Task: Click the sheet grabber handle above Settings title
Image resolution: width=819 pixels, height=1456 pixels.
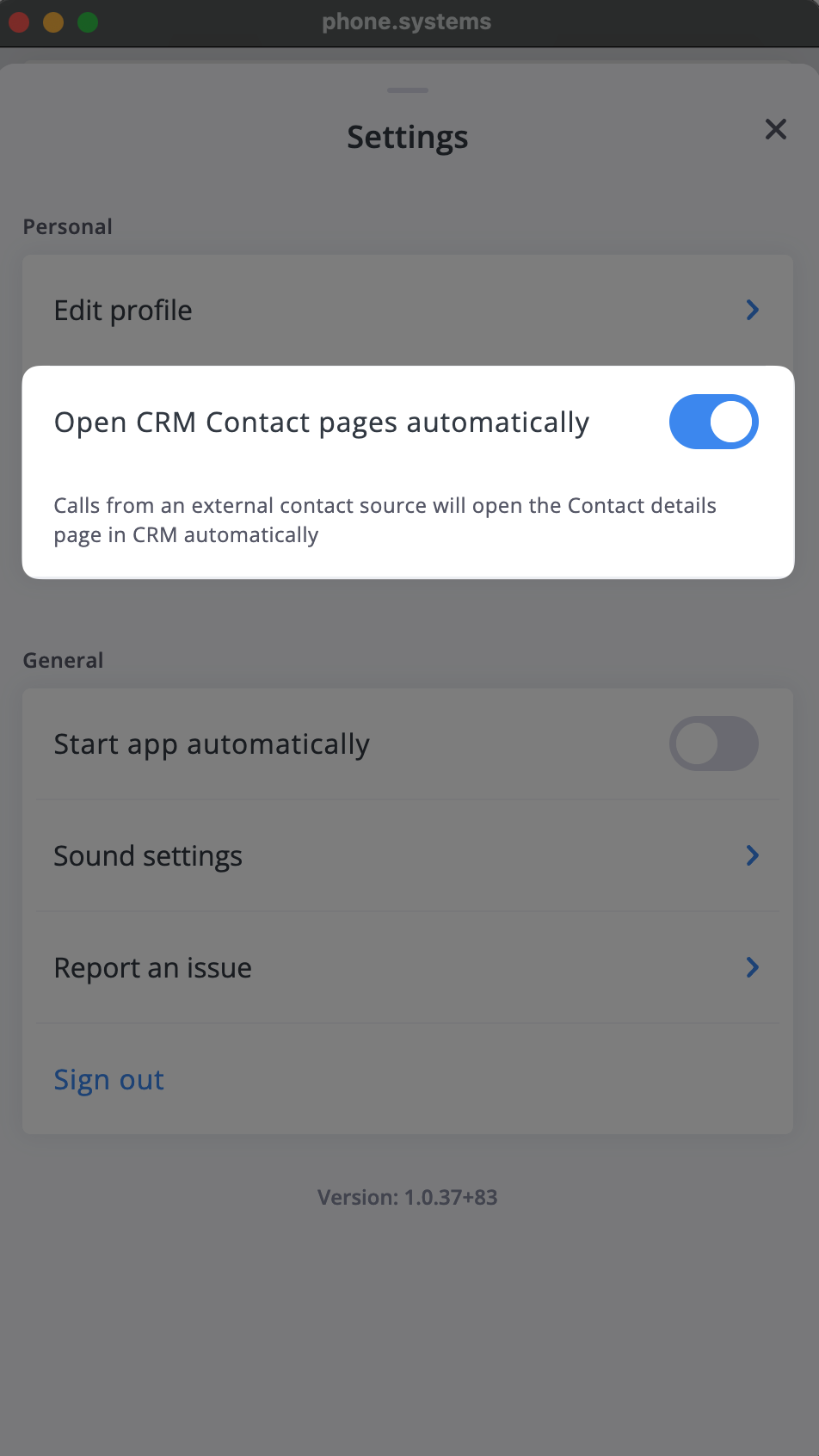Action: (x=408, y=89)
